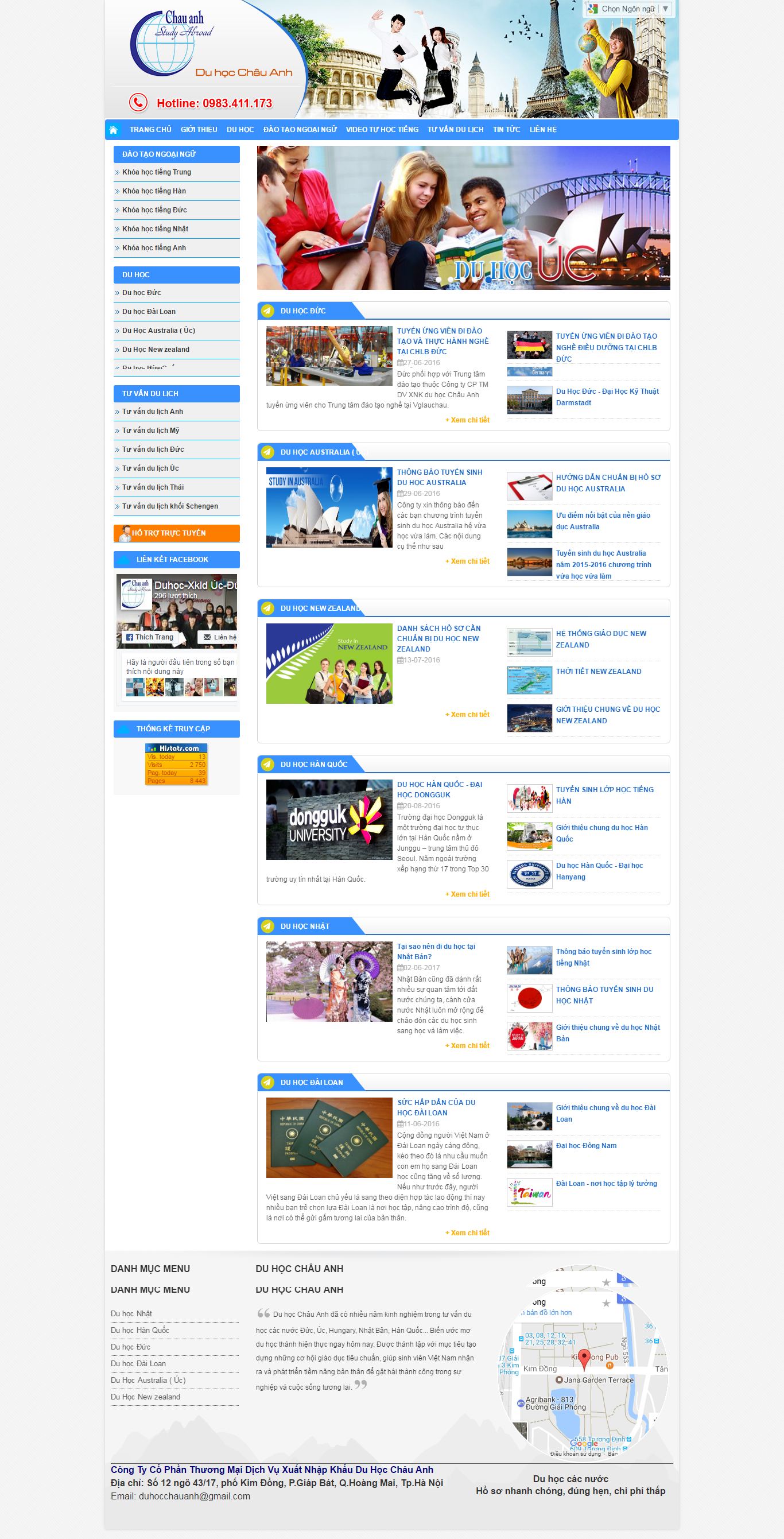This screenshot has height=1539, width=784.
Task: Open Xem chi tiết in Du học Australia section
Action: [468, 561]
